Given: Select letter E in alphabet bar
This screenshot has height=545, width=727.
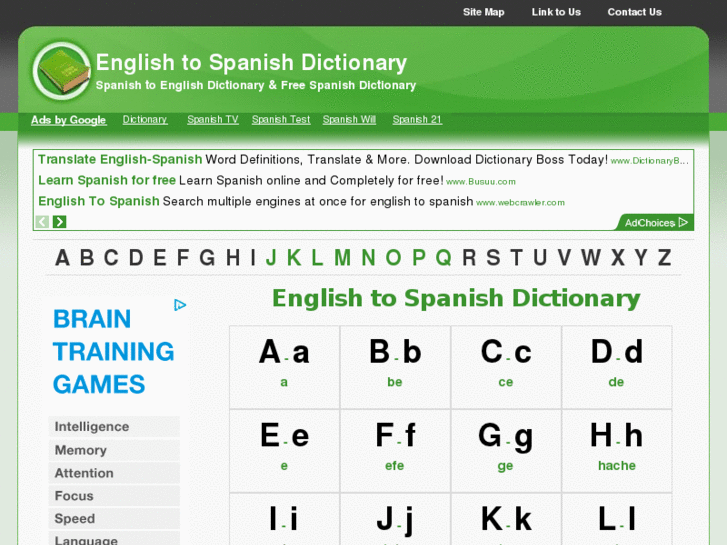Looking at the screenshot, I should [x=160, y=257].
